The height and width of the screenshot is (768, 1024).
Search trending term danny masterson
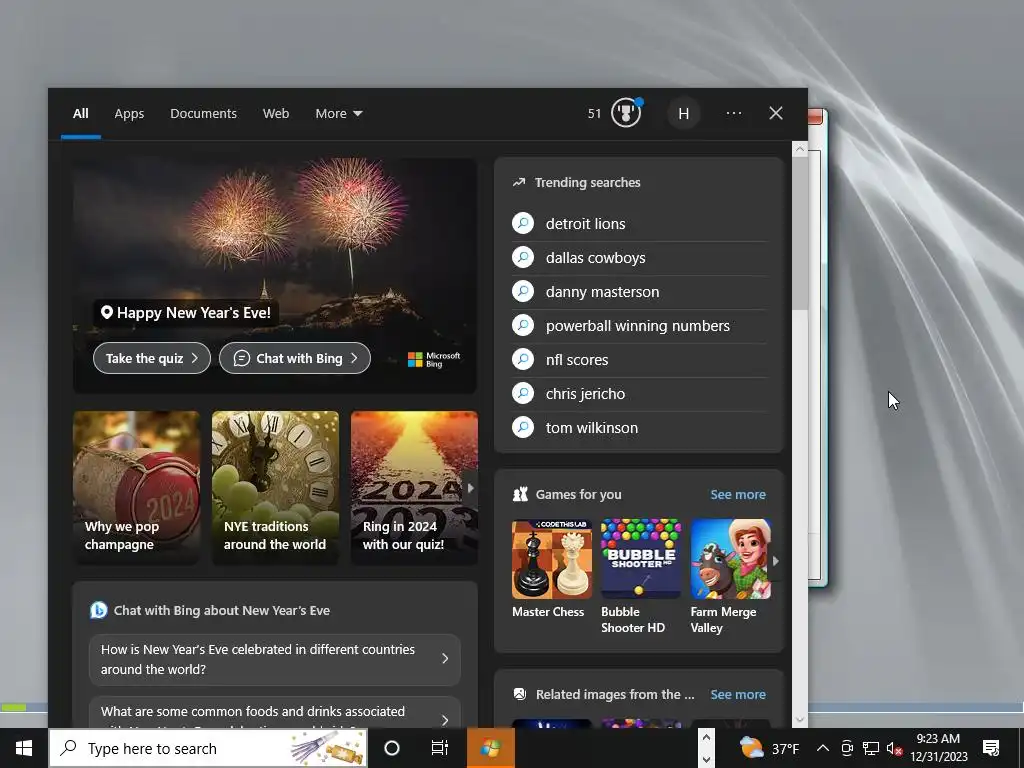[603, 291]
